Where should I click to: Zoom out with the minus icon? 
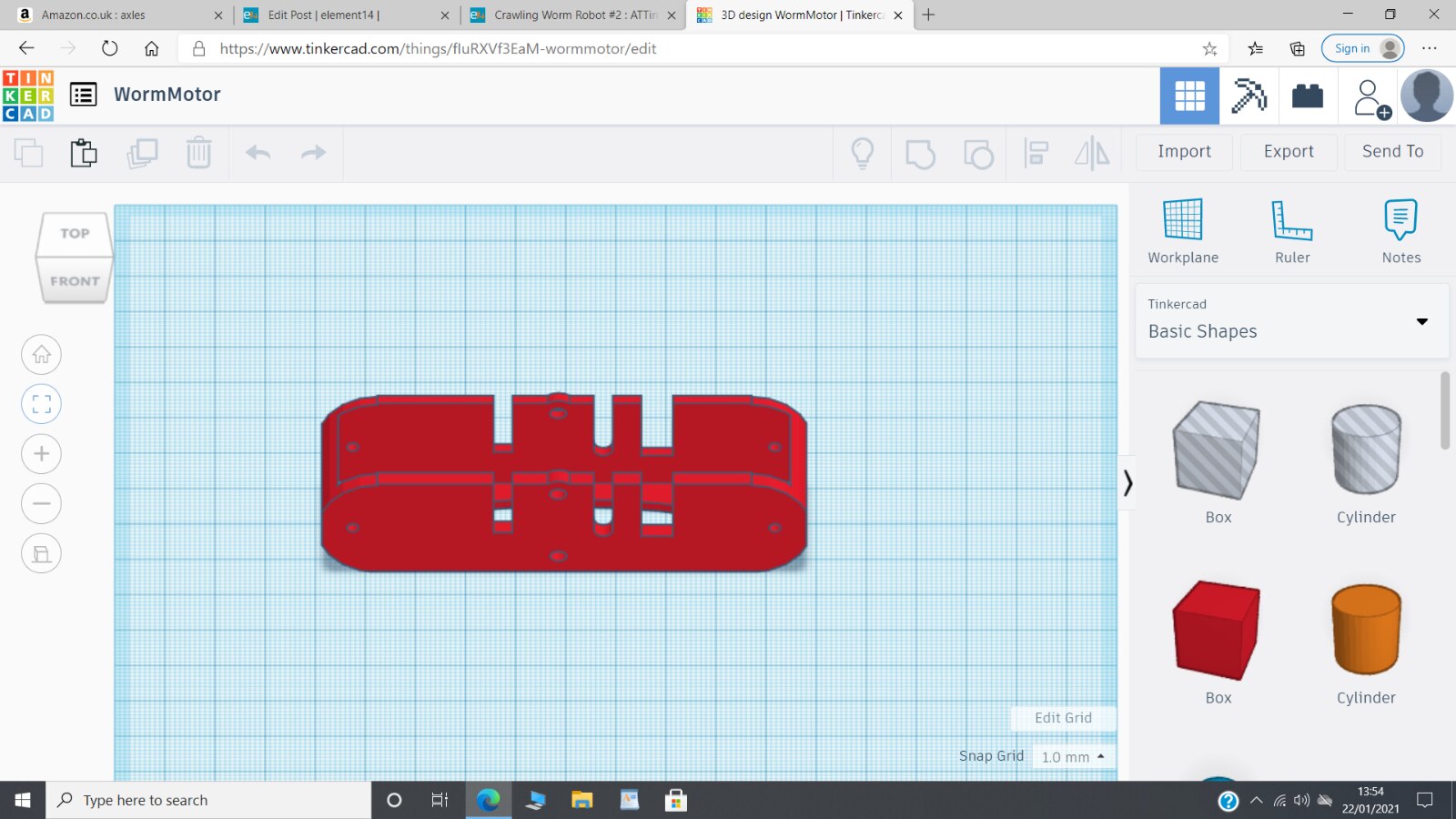42,503
